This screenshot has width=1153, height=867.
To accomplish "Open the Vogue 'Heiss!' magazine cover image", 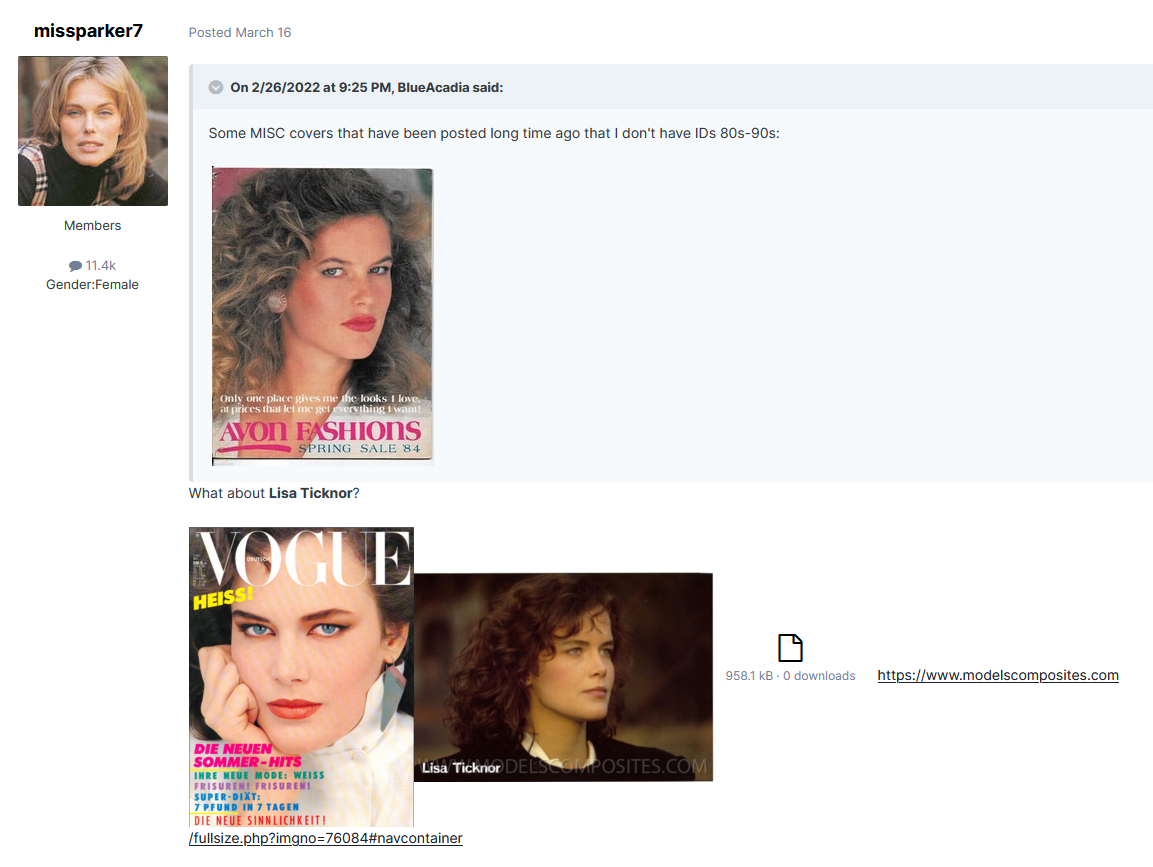I will [x=301, y=677].
